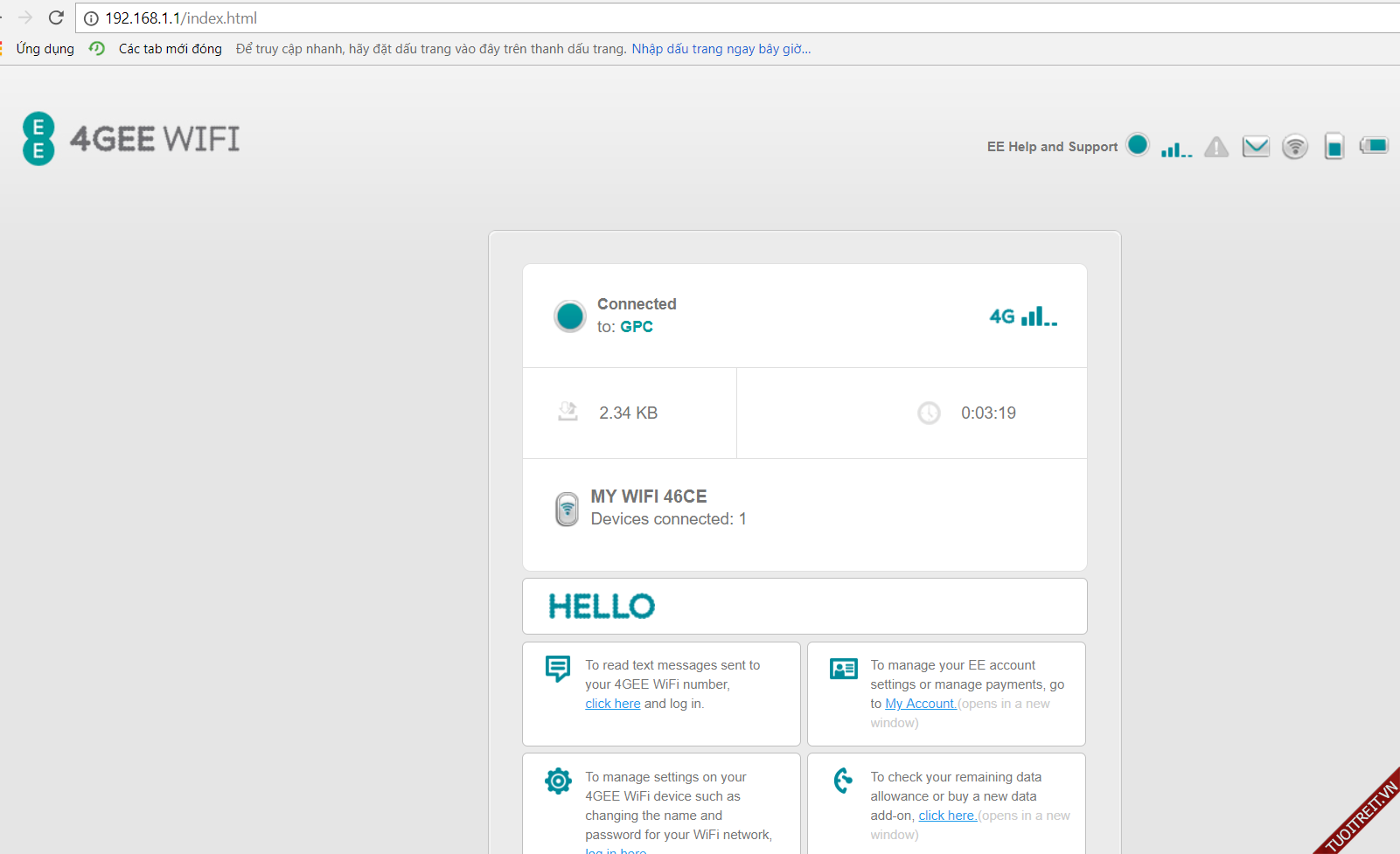Image resolution: width=1400 pixels, height=854 pixels.
Task: Click the 'Nhập dấu trang ngay bây giờ' link
Action: [x=721, y=49]
